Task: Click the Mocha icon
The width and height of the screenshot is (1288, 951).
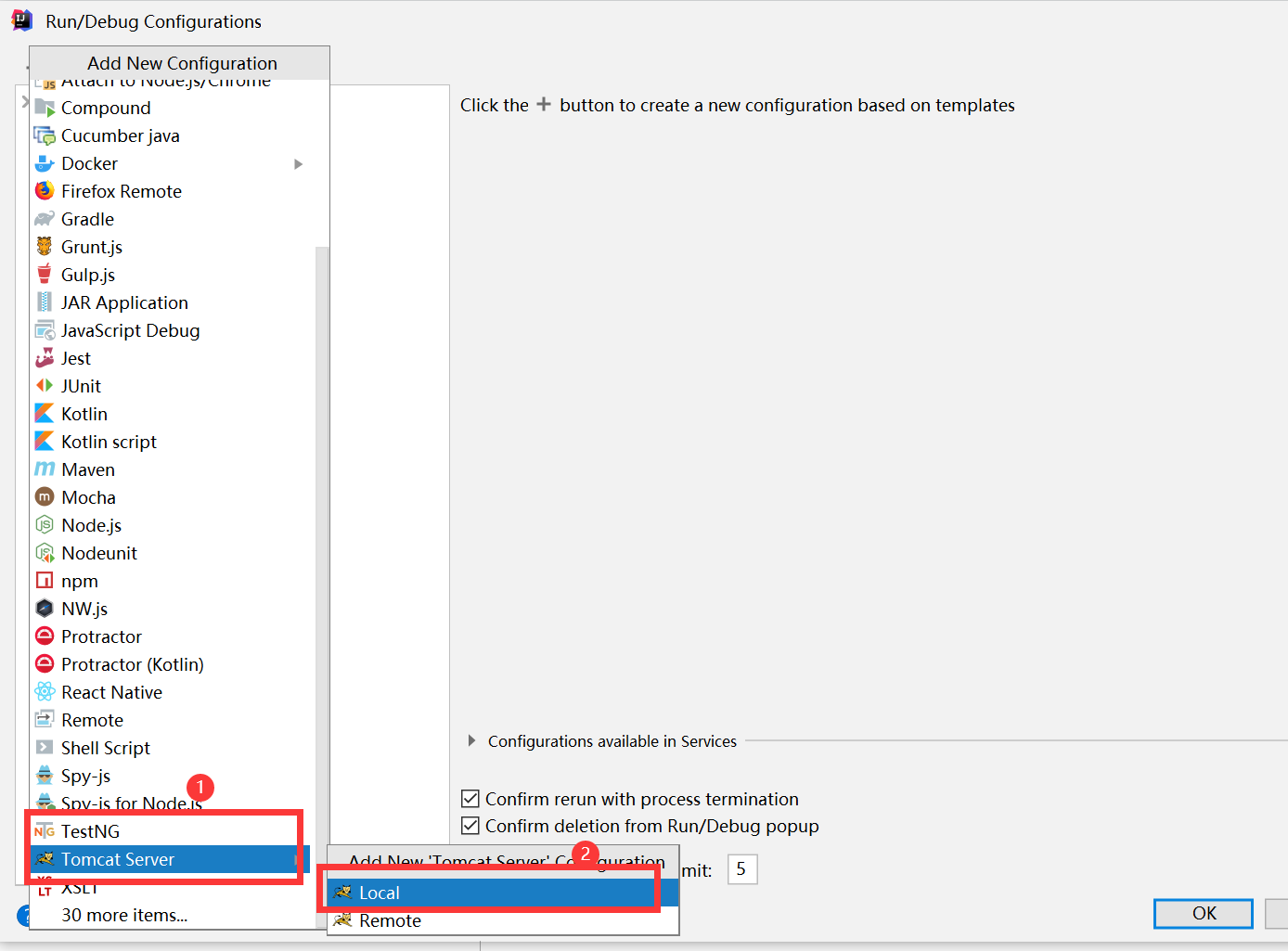Action: [x=45, y=497]
